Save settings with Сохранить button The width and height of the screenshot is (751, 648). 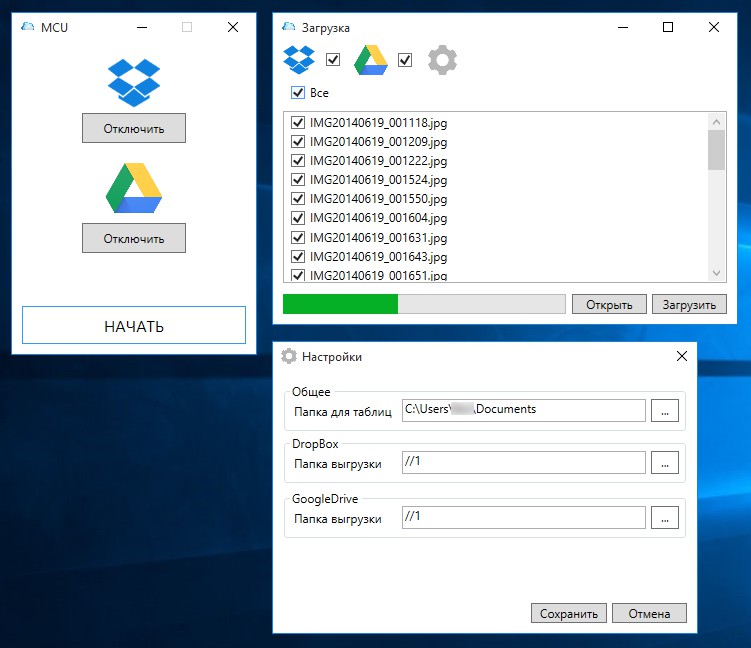[569, 614]
